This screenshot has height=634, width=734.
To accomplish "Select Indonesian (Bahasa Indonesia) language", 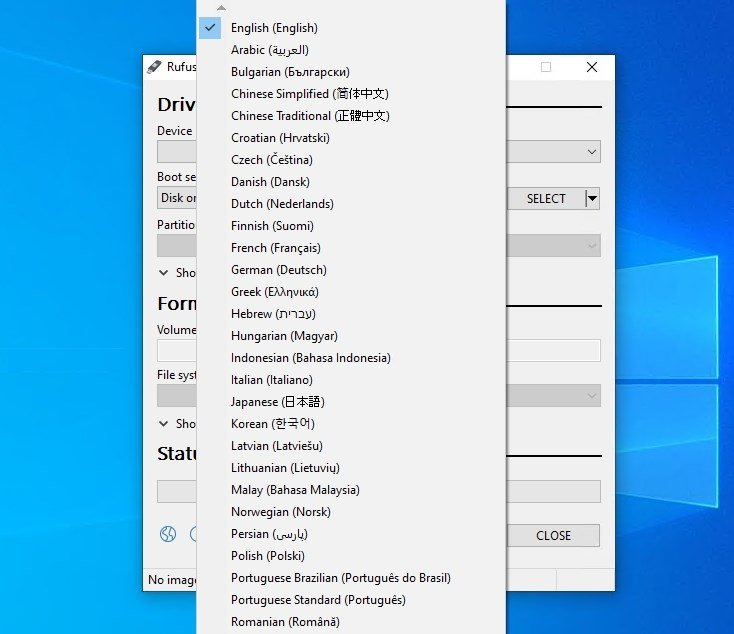I will click(351, 358).
